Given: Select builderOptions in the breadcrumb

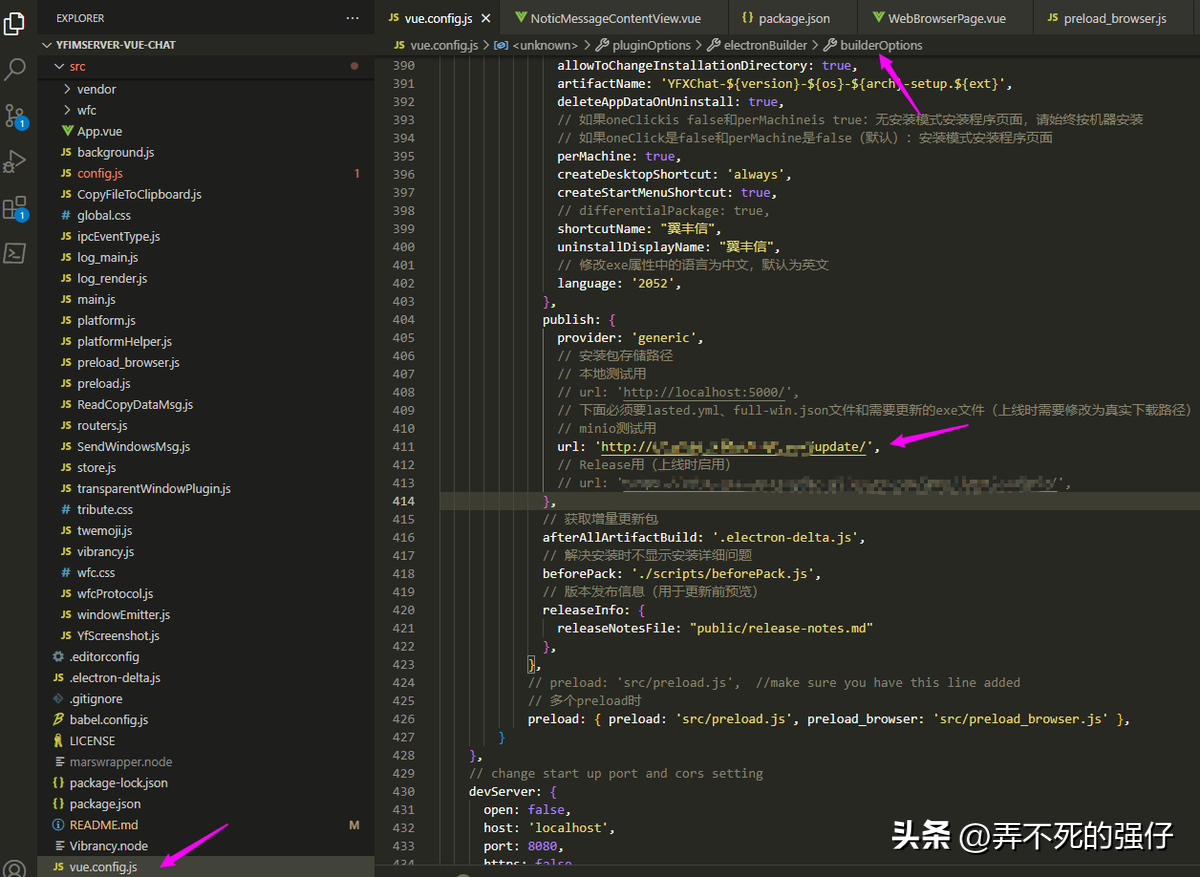Looking at the screenshot, I should click(881, 45).
